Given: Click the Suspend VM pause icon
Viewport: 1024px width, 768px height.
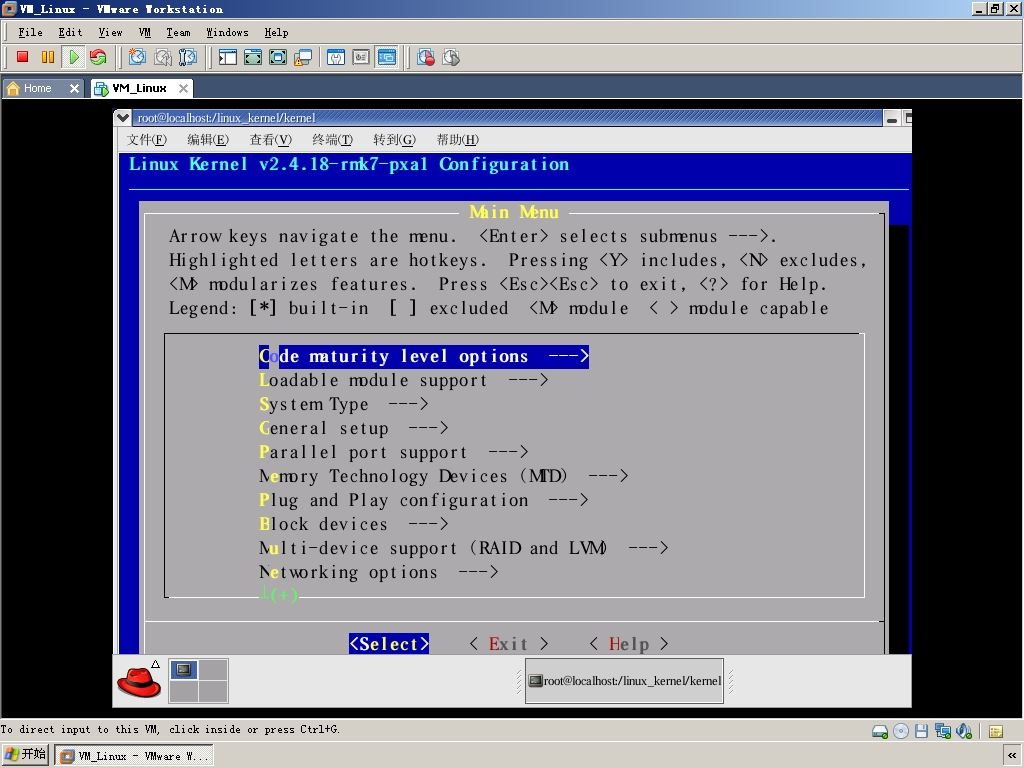Looking at the screenshot, I should [x=48, y=57].
